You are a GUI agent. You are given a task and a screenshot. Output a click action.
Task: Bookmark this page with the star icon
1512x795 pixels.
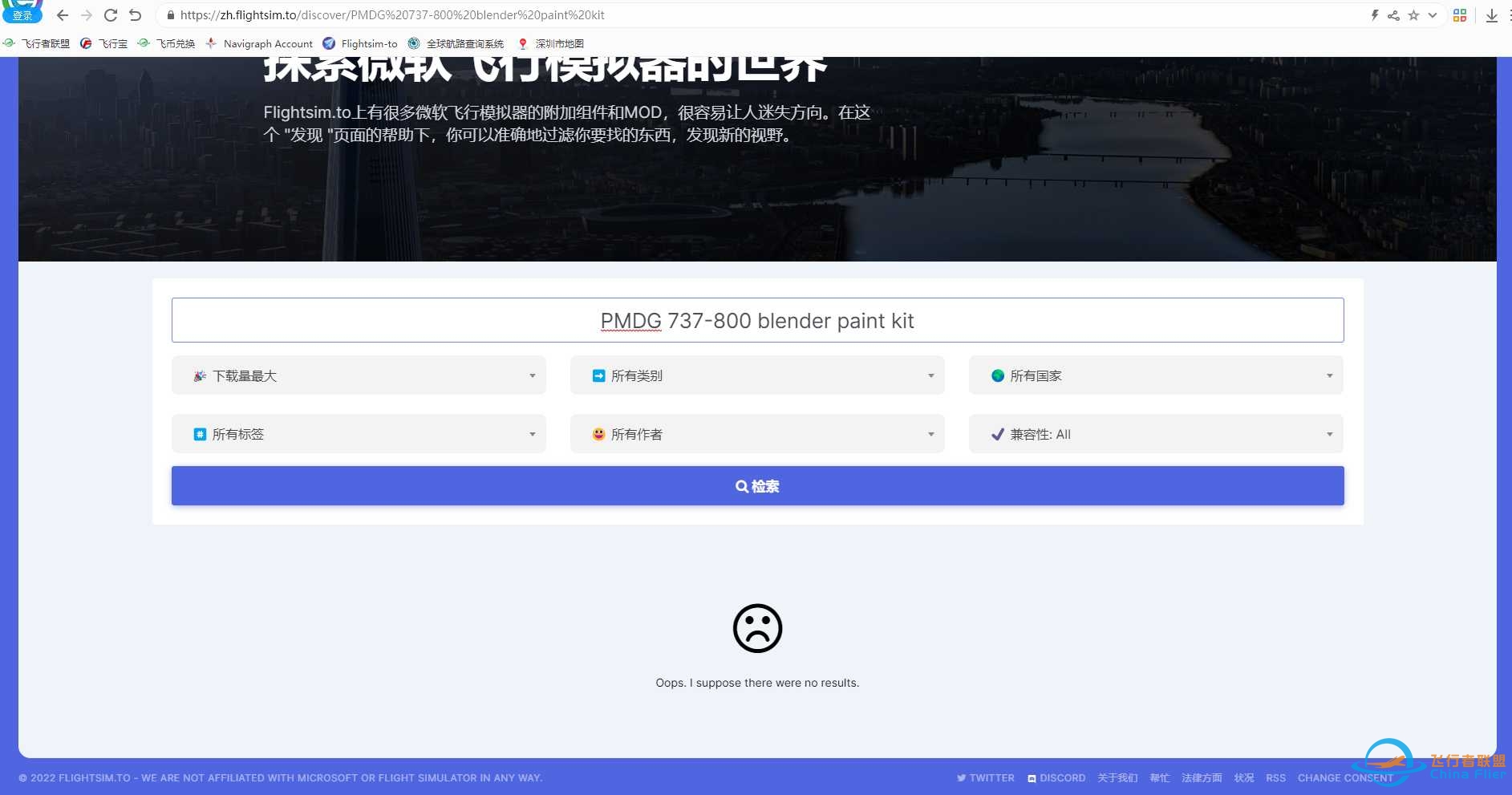coord(1413,15)
